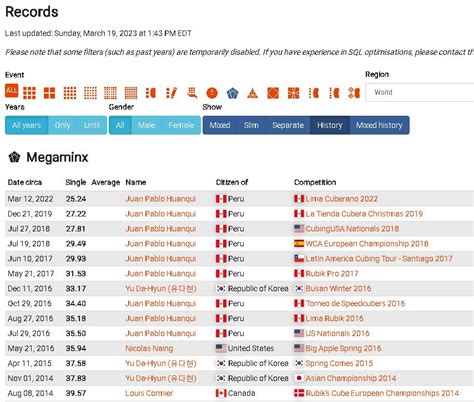Open WCA European Championship 2018 link
This screenshot has width=474, height=402.
[x=367, y=244]
